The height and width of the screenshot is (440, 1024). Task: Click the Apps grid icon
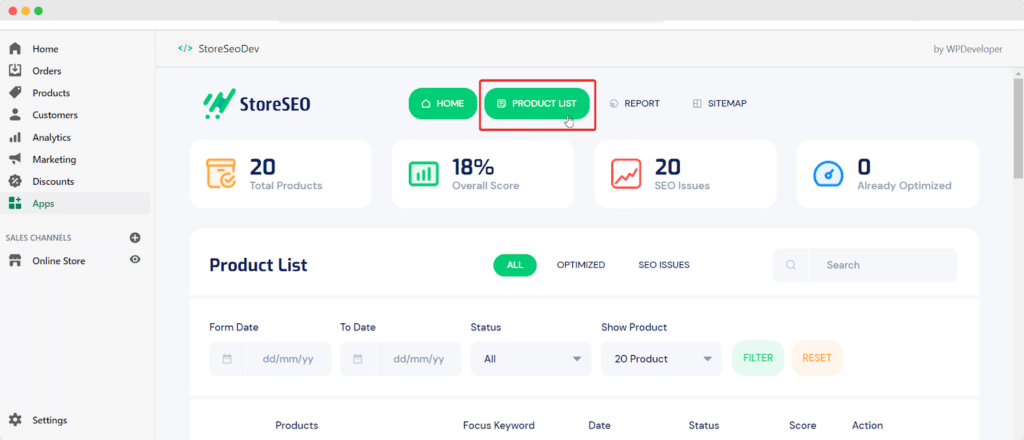pos(15,204)
